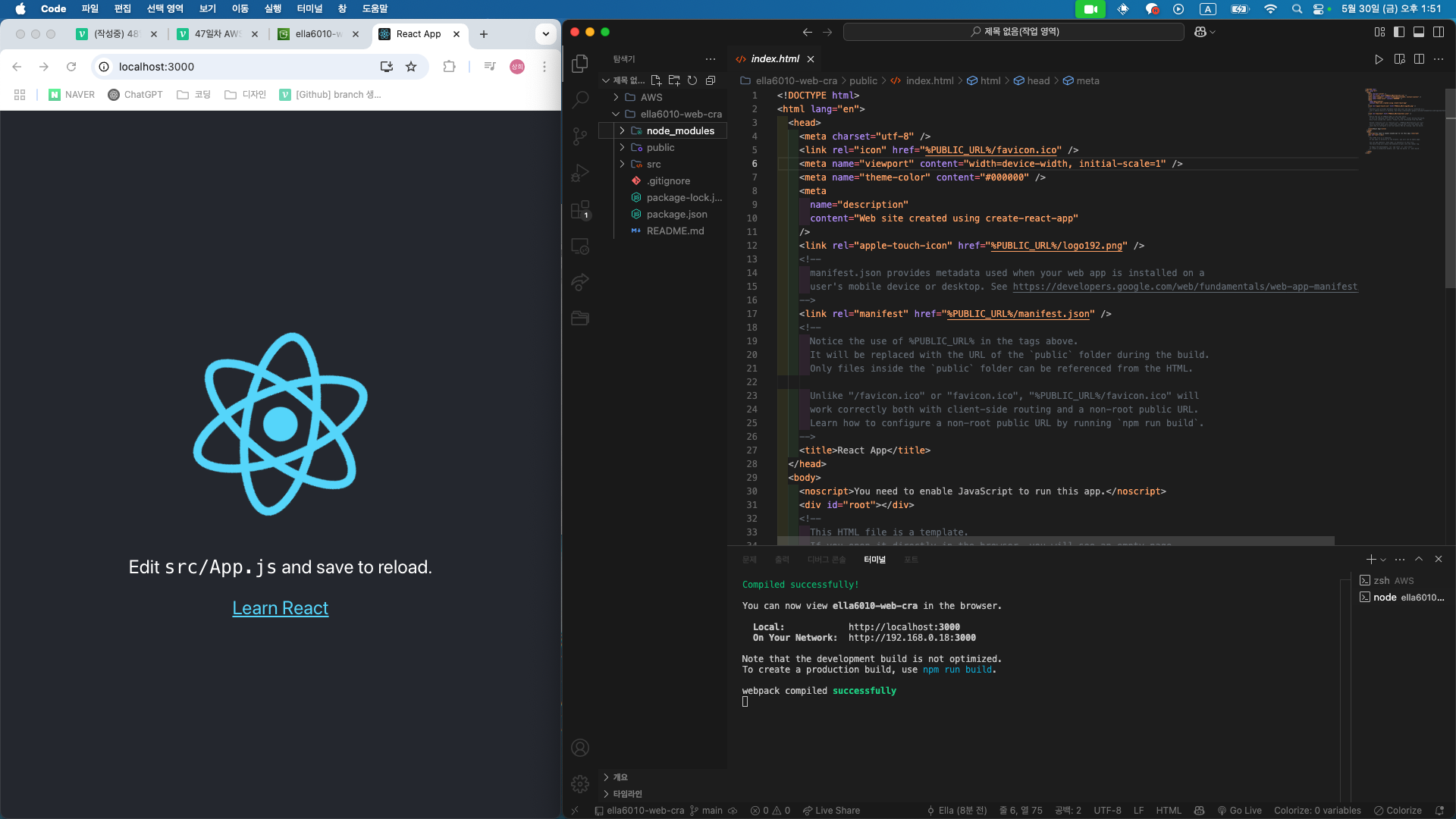1456x819 pixels.
Task: Toggle the bottom panel visibility
Action: click(1419, 32)
